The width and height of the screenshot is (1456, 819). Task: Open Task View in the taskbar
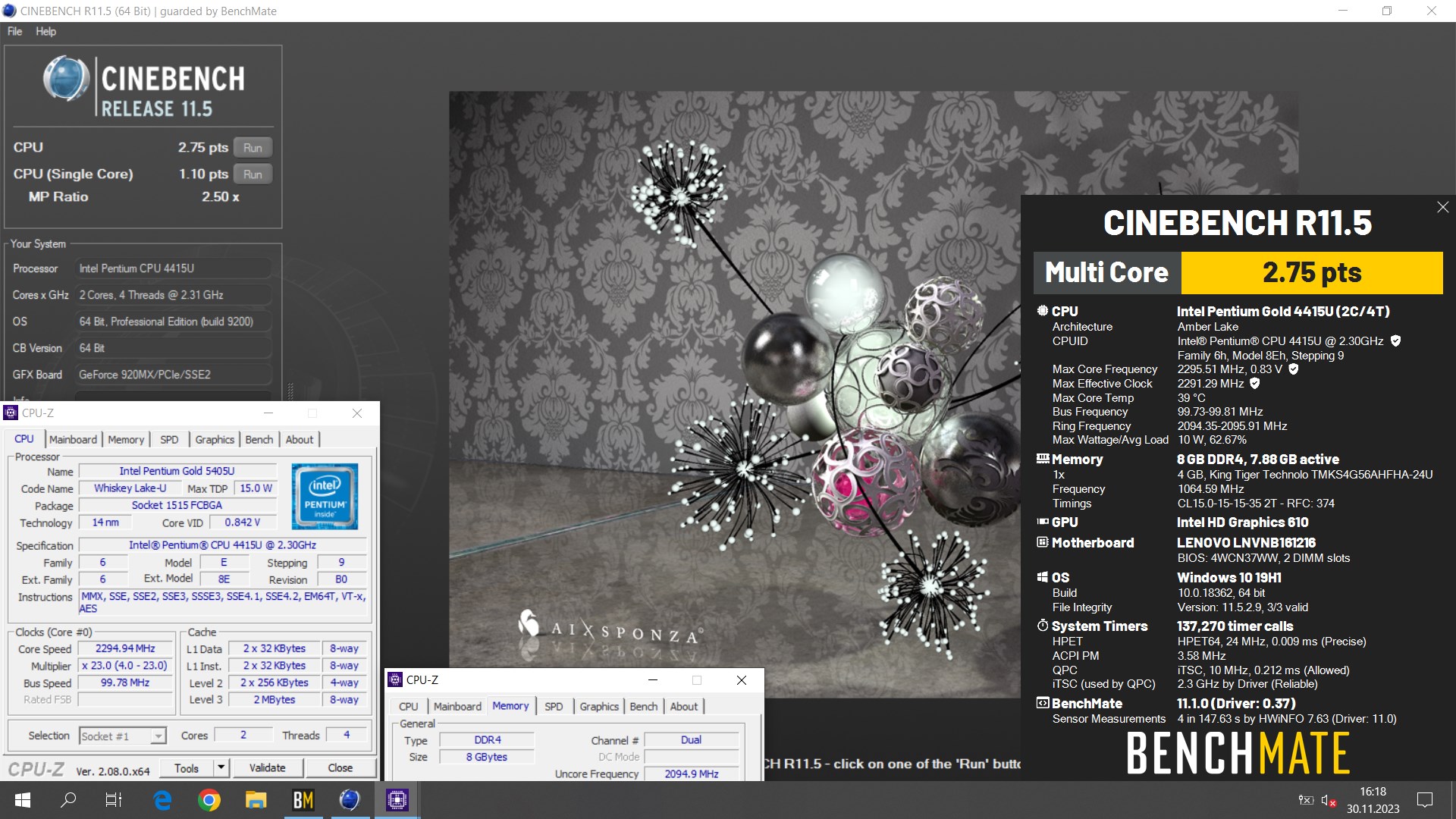114,800
